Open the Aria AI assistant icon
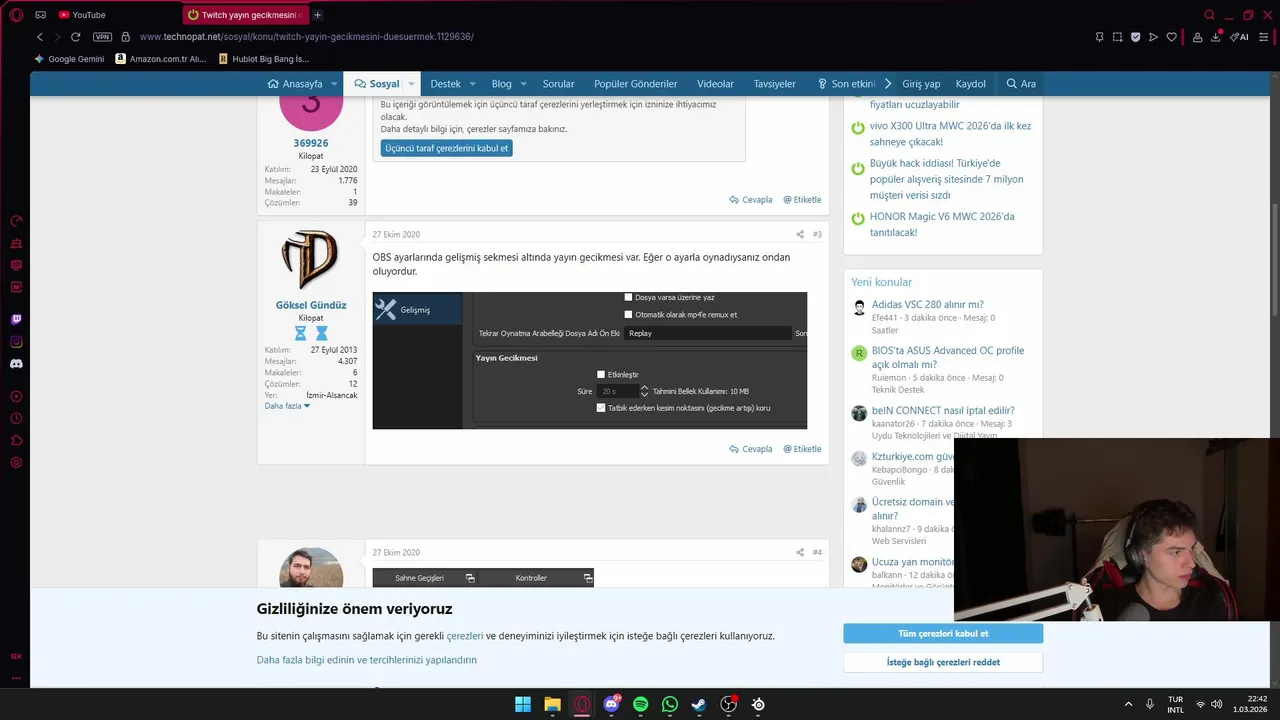This screenshot has width=1280, height=720. coord(1239,37)
